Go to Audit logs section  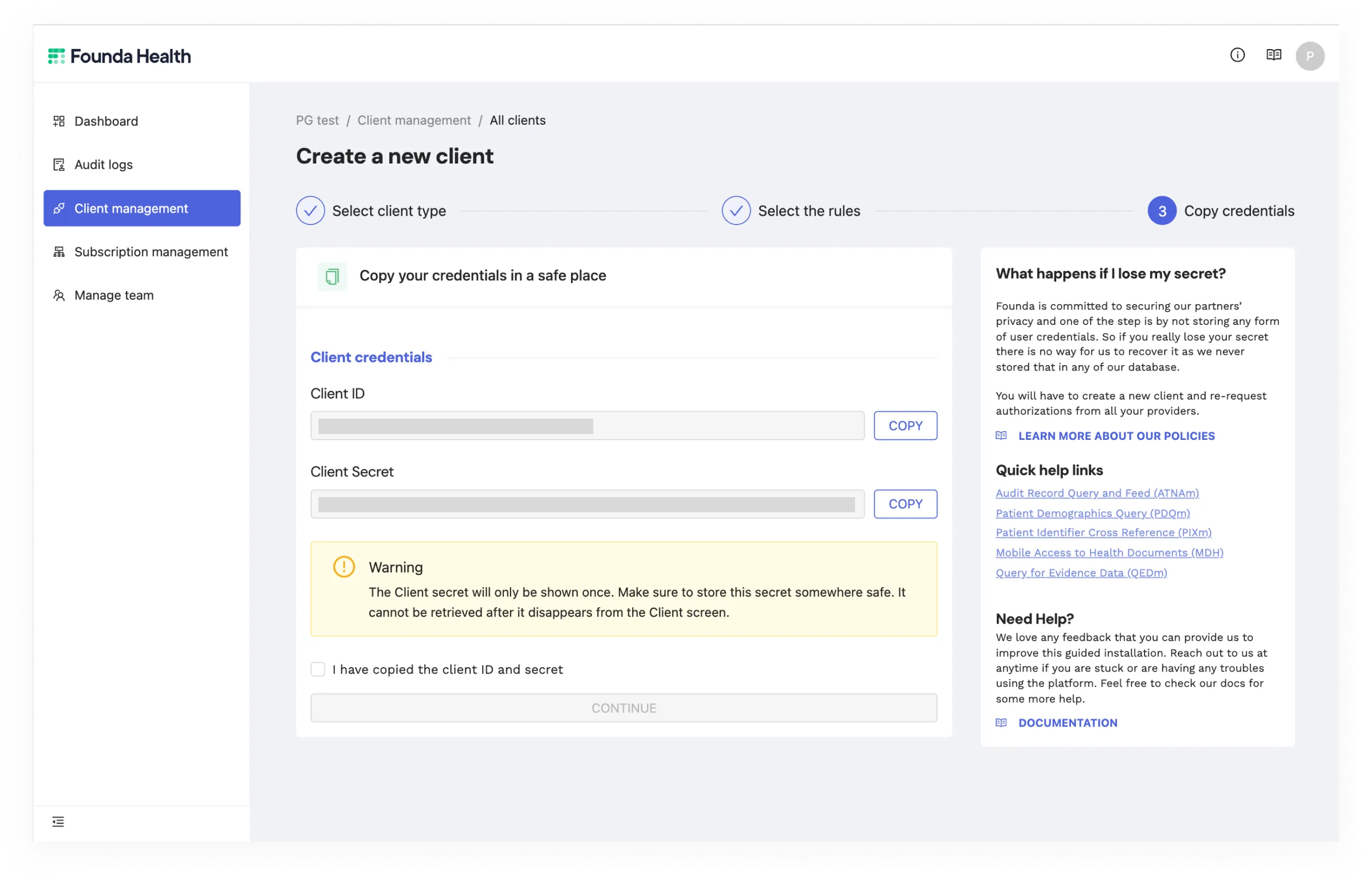tap(142, 165)
